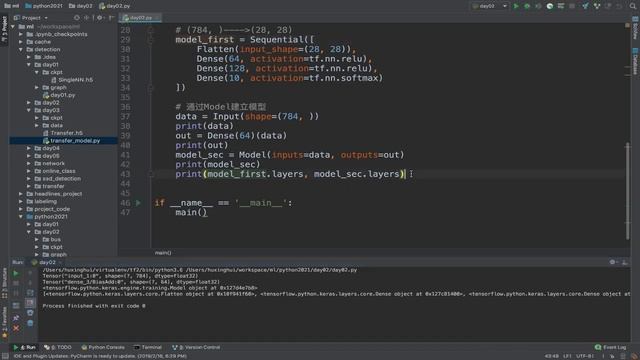
Task: Toggle the Favorites side tool window
Action: tap(4, 322)
